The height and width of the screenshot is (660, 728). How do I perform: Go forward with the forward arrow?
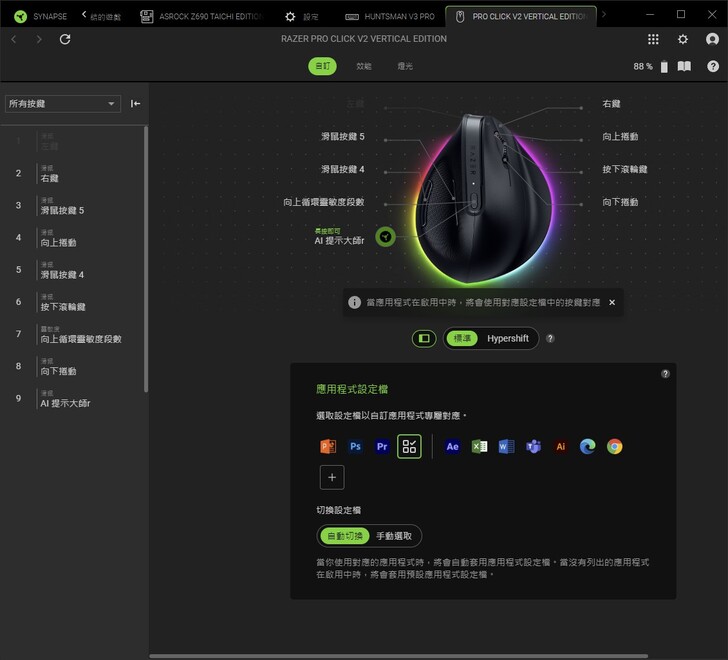coord(39,39)
